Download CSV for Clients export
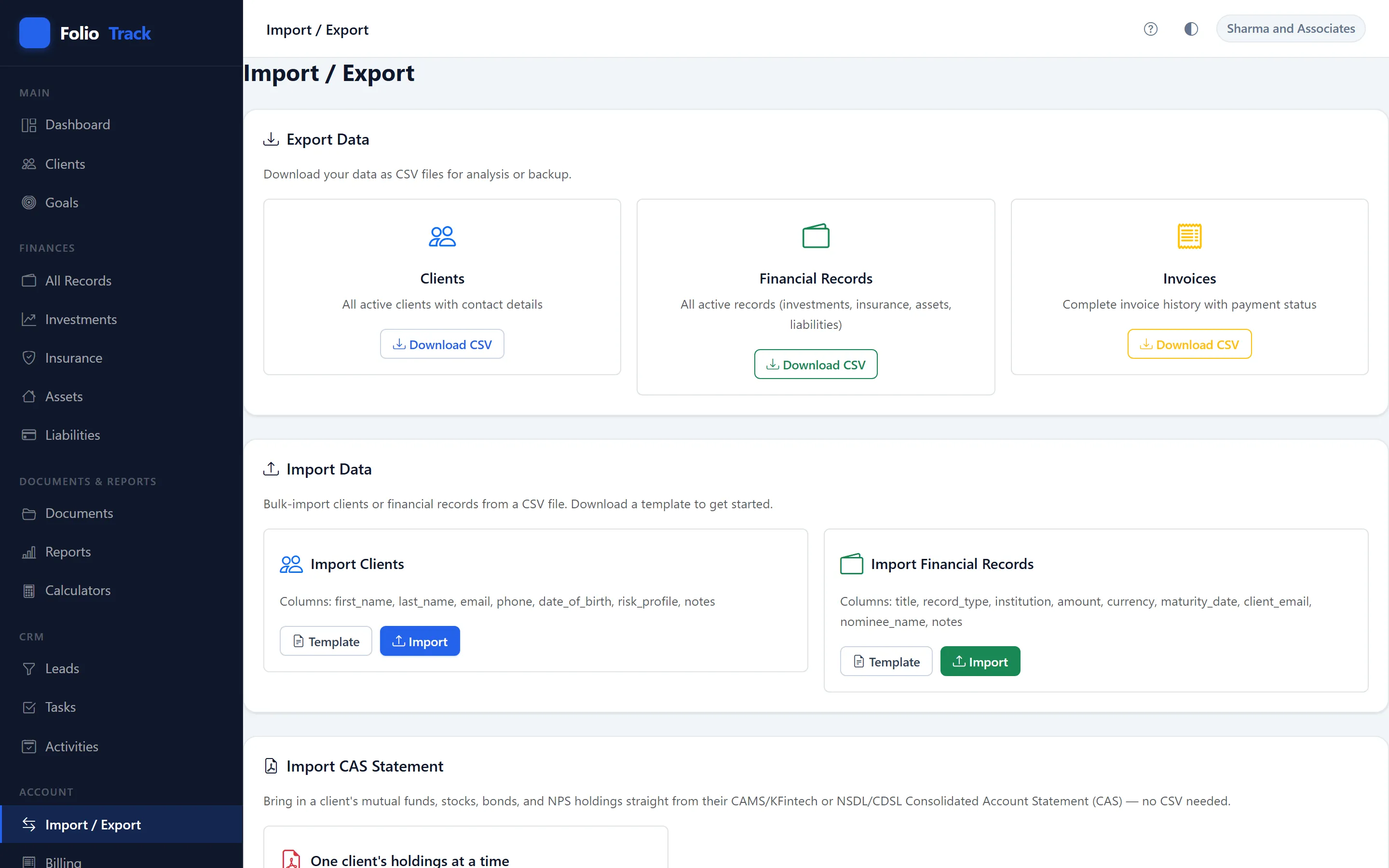Screen dimensions: 1389x868 [x=442, y=344]
